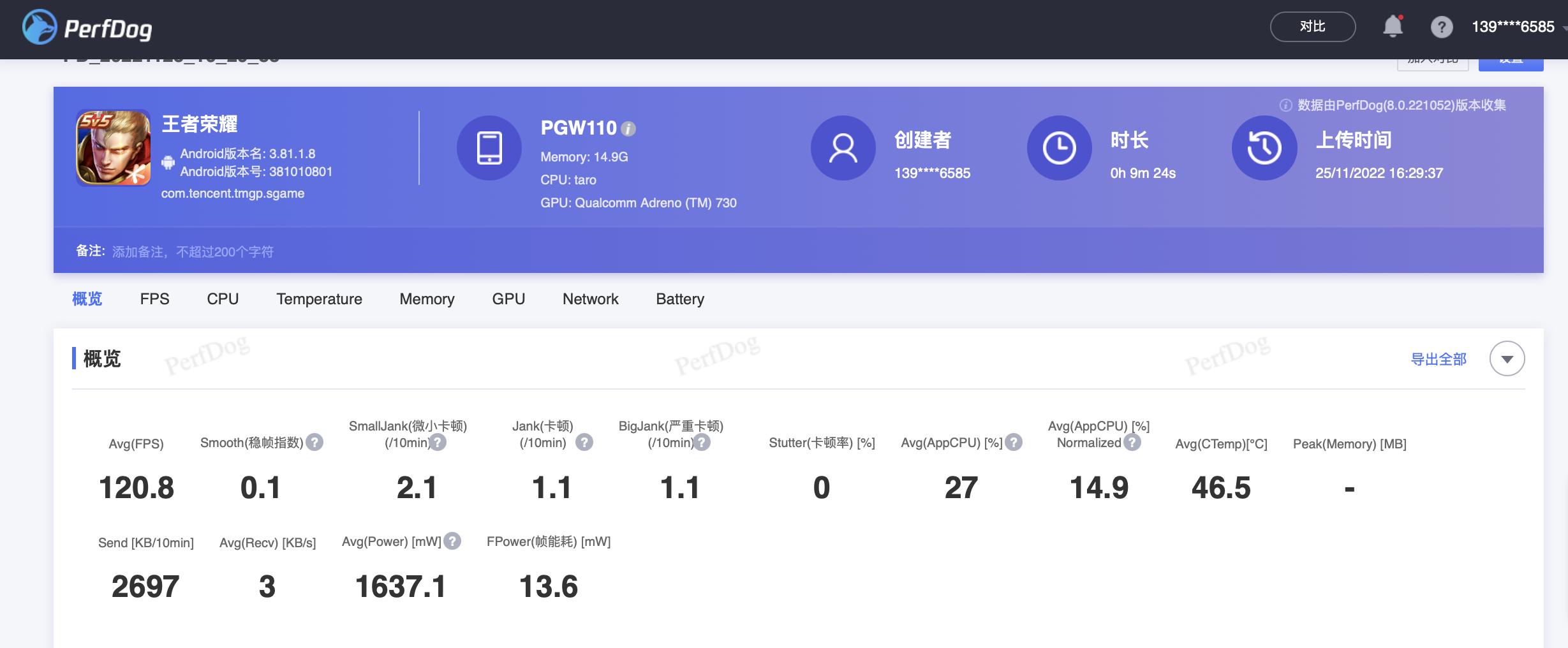This screenshot has width=1568, height=648.
Task: Switch to the FPS tab
Action: click(x=154, y=298)
